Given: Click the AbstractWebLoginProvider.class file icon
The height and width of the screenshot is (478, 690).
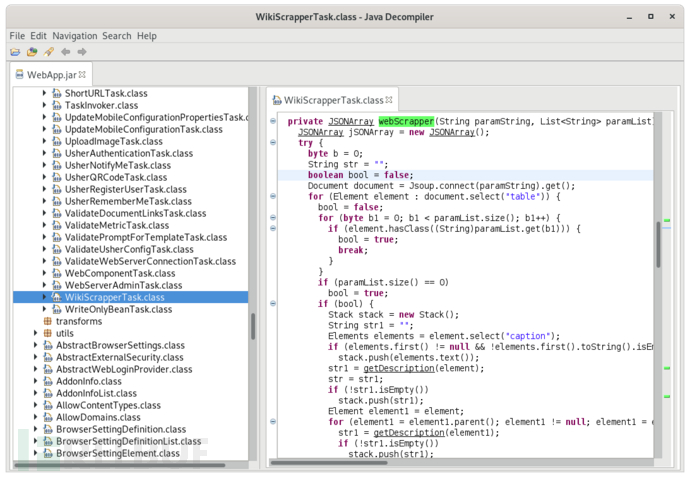Looking at the screenshot, I should [48, 369].
